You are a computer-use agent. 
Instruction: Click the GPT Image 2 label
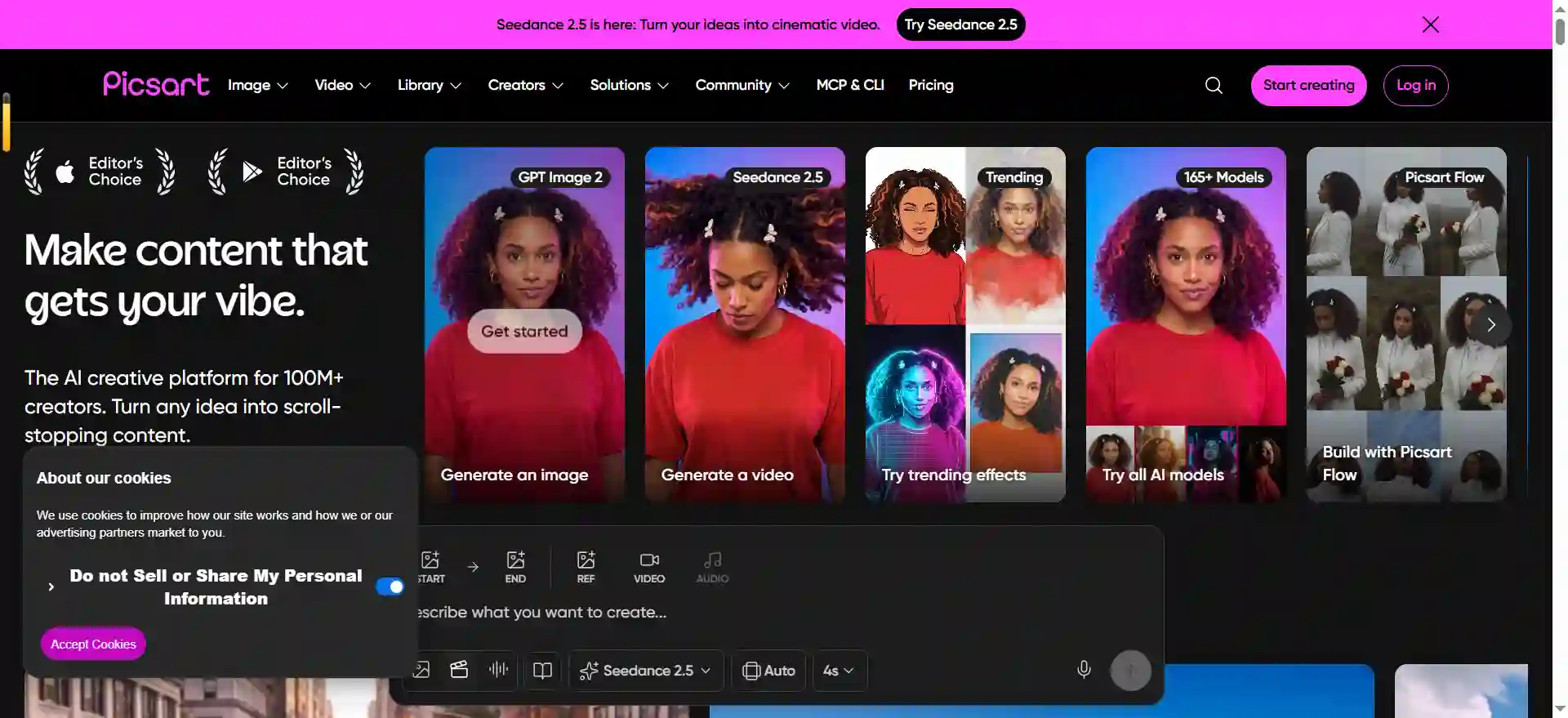(560, 177)
